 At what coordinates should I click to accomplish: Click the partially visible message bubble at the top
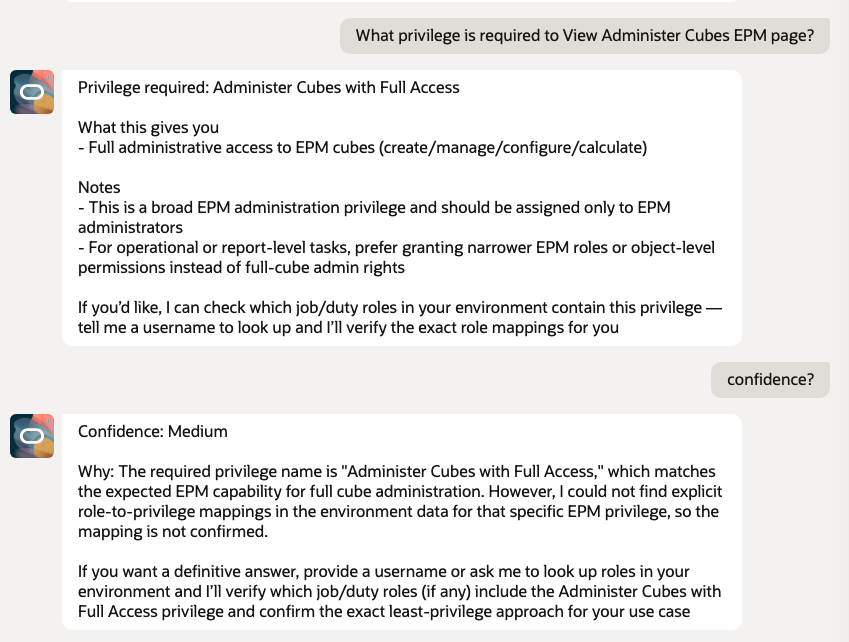(x=400, y=2)
